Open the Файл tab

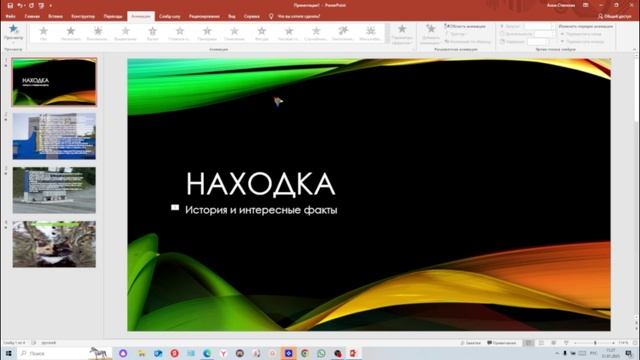pos(11,16)
